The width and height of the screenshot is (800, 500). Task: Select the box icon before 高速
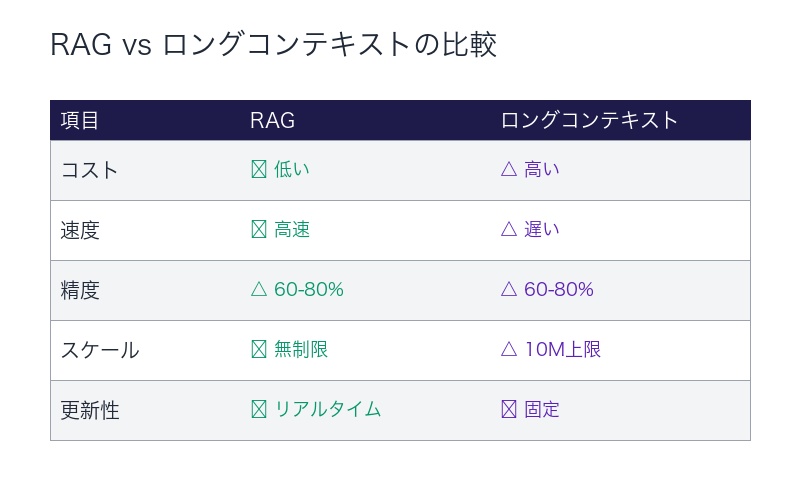(x=259, y=230)
